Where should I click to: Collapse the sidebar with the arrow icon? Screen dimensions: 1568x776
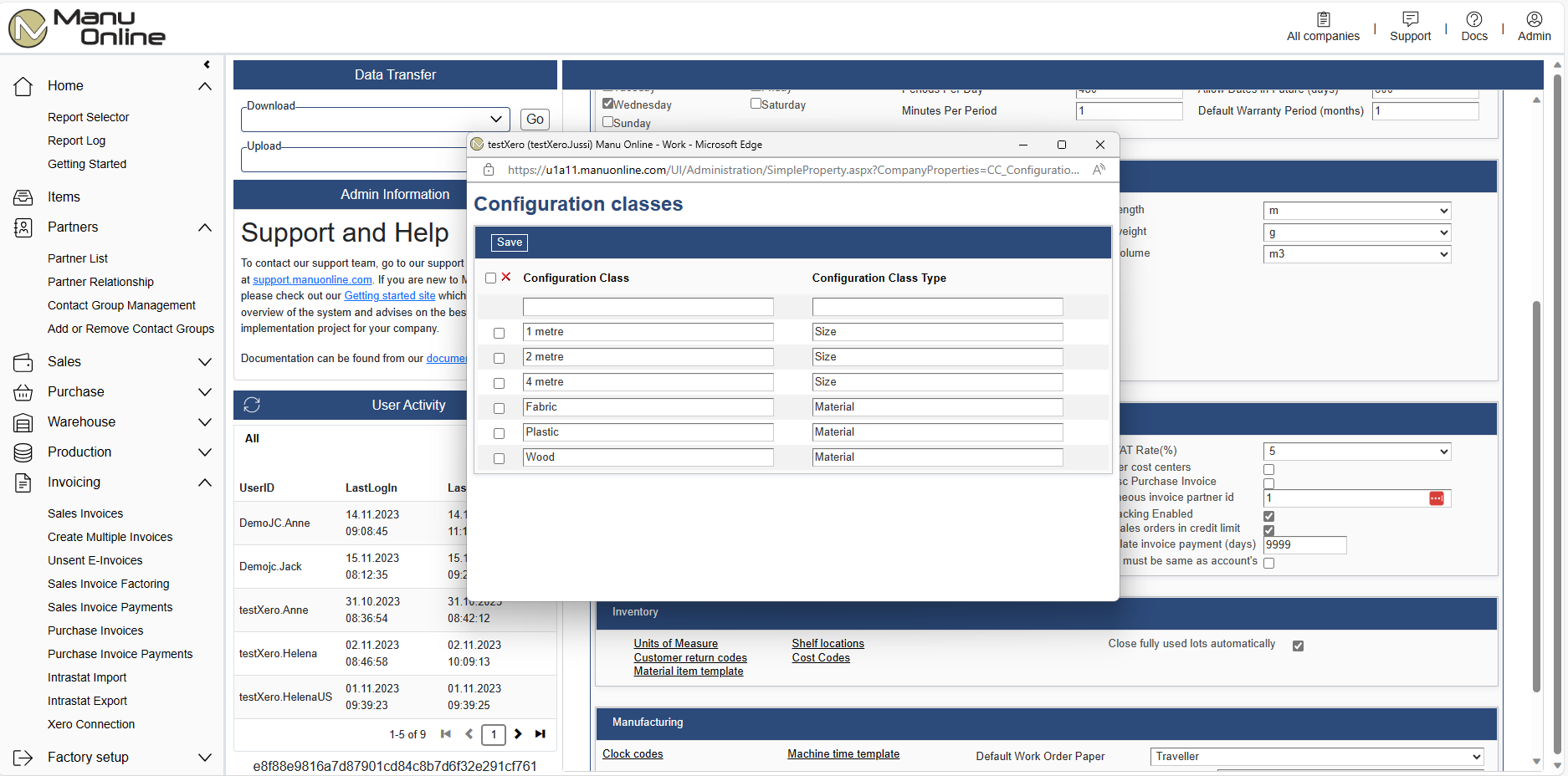tap(207, 64)
